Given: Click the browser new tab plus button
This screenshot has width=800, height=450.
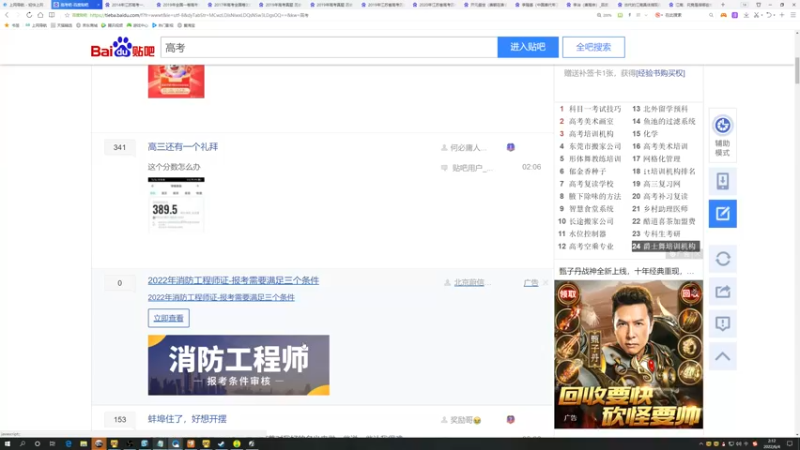Looking at the screenshot, I should (723, 5).
